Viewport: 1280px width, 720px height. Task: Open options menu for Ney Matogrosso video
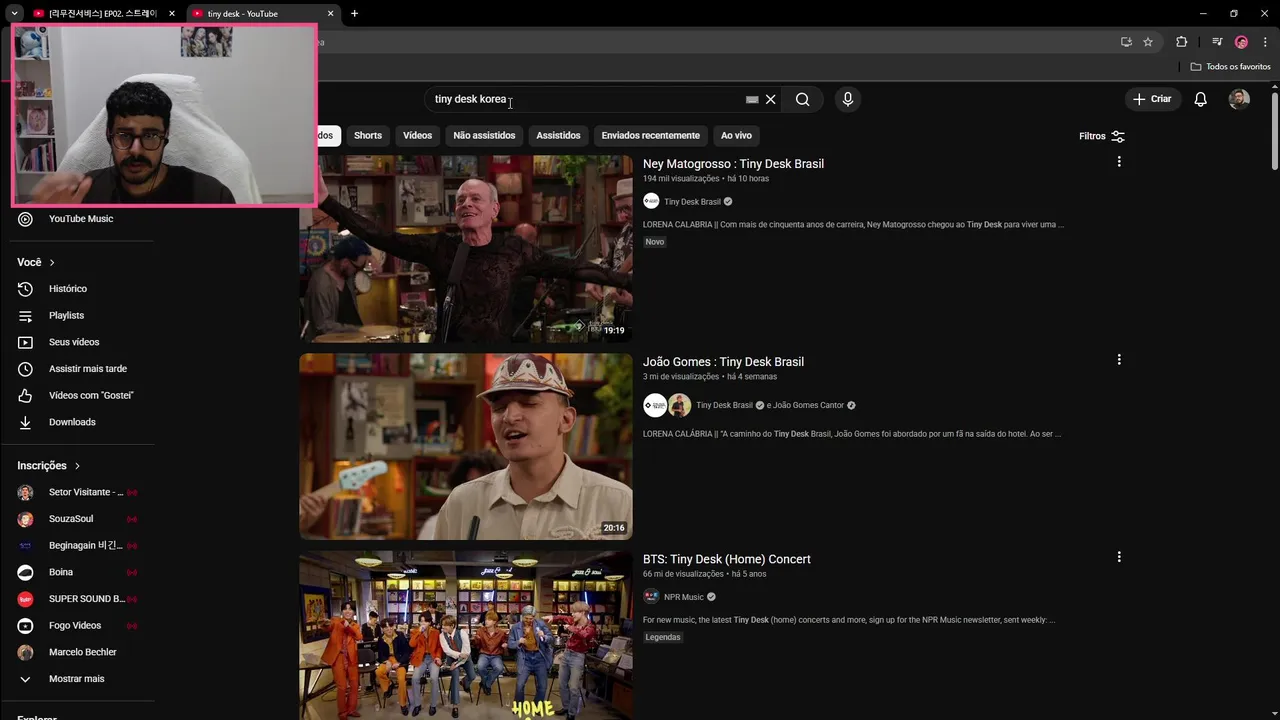coord(1119,162)
